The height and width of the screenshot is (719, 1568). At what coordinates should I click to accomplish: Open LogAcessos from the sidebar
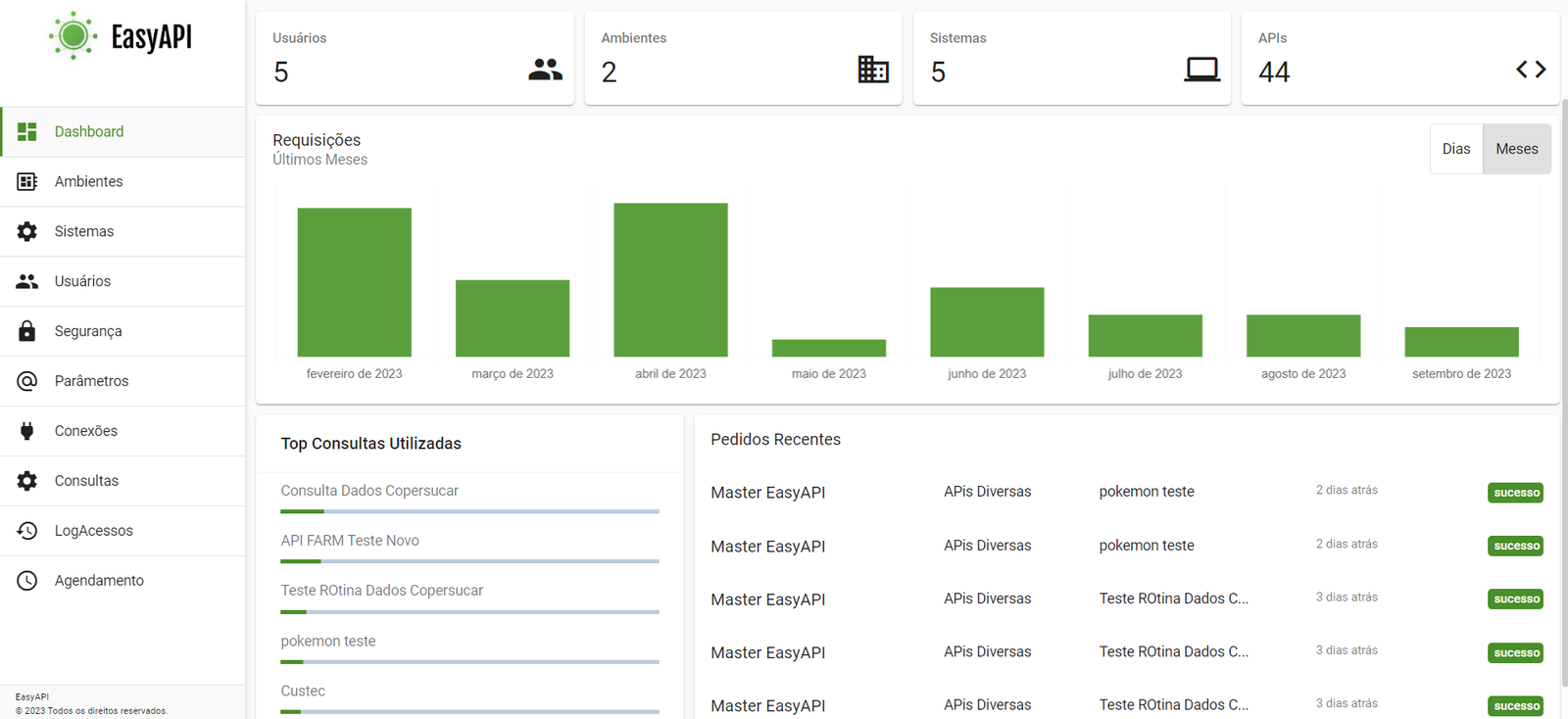[122, 531]
